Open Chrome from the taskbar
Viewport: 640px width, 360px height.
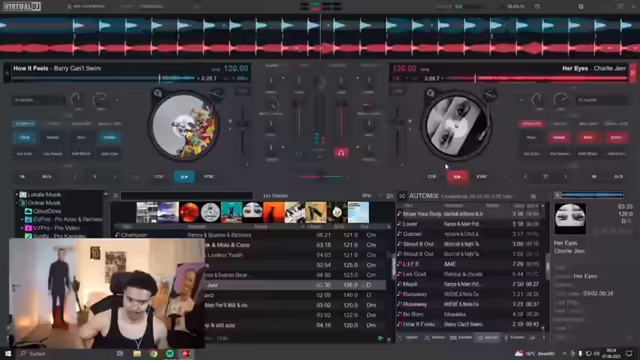coord(153,353)
